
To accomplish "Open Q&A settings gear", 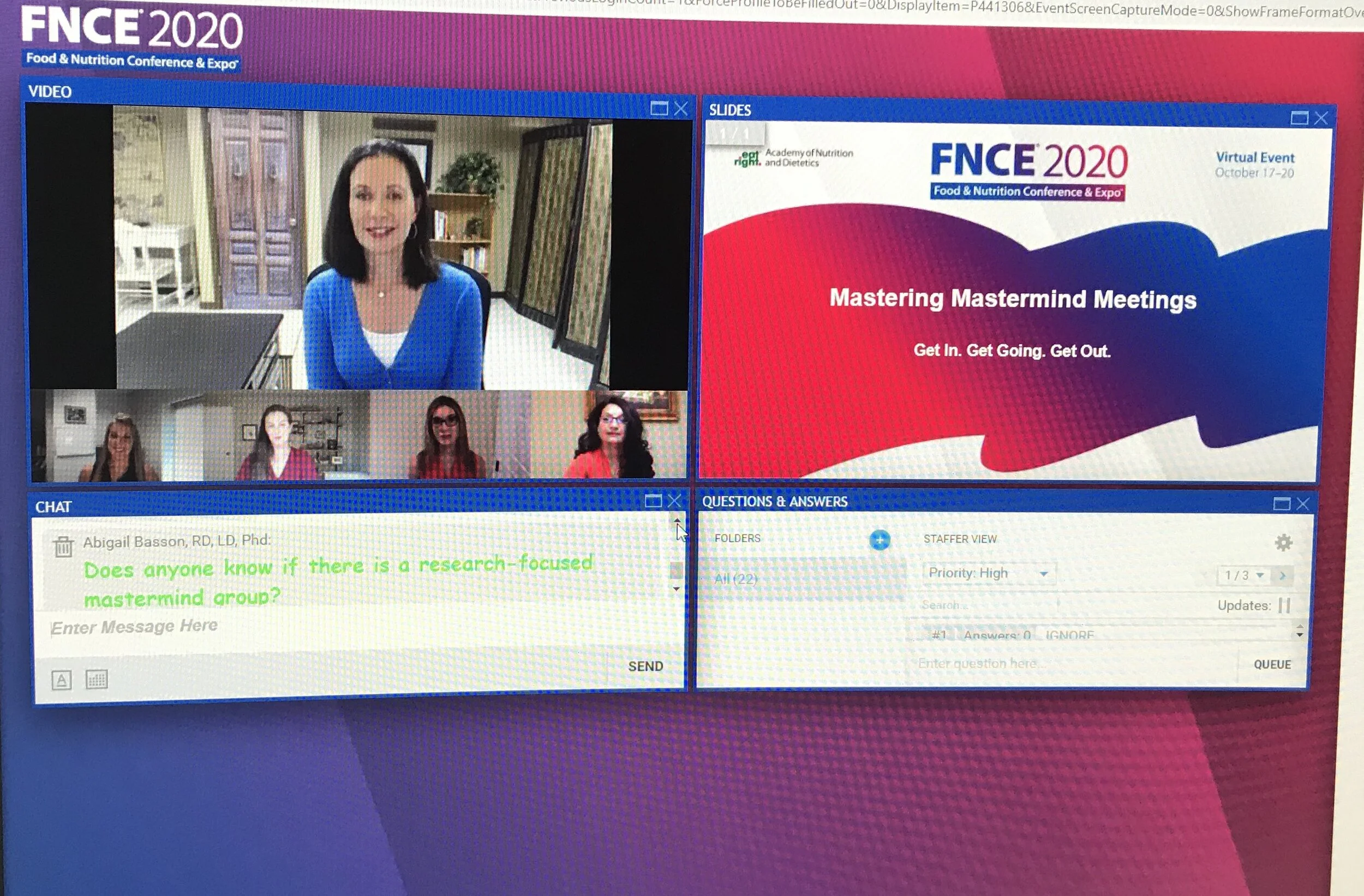I will (1283, 542).
